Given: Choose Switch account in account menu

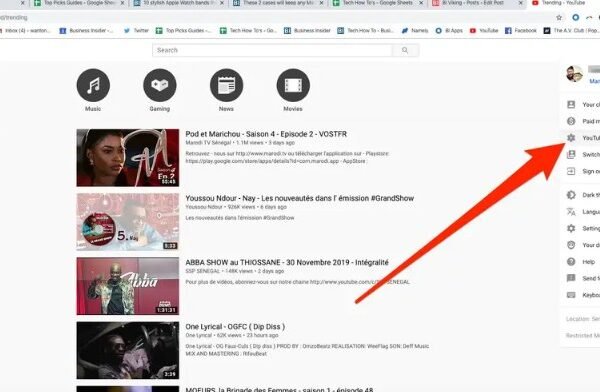Looking at the screenshot, I should click(582, 154).
